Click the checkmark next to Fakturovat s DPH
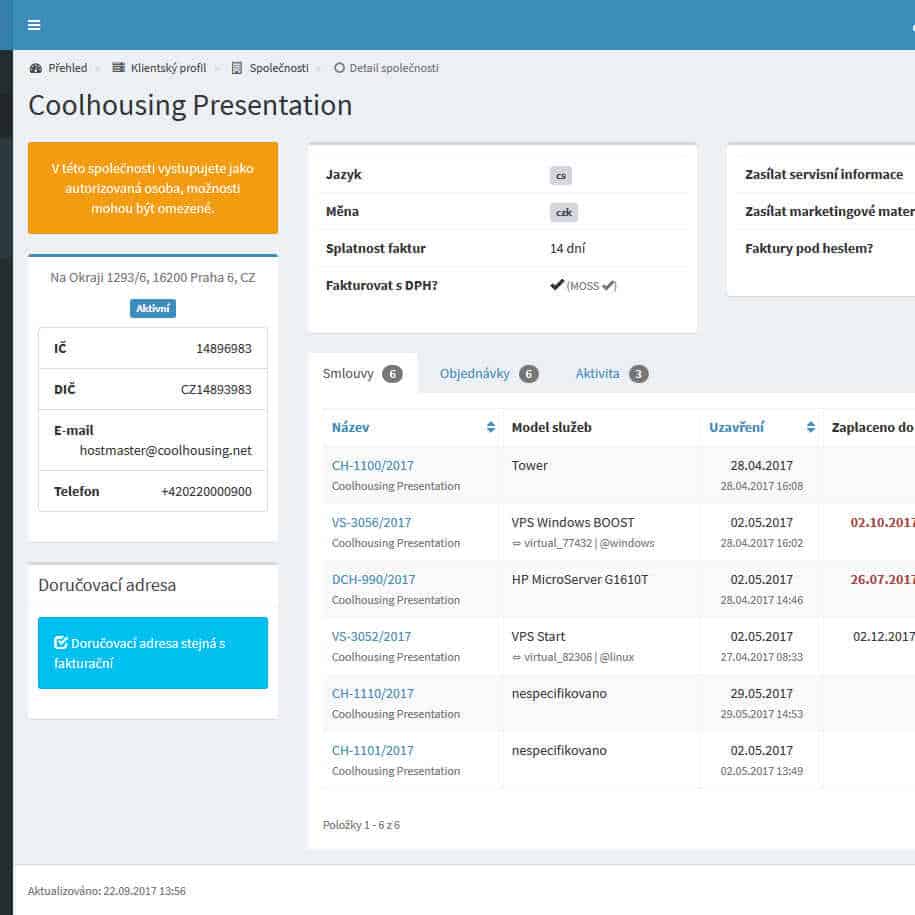Image resolution: width=915 pixels, height=915 pixels. click(x=557, y=285)
